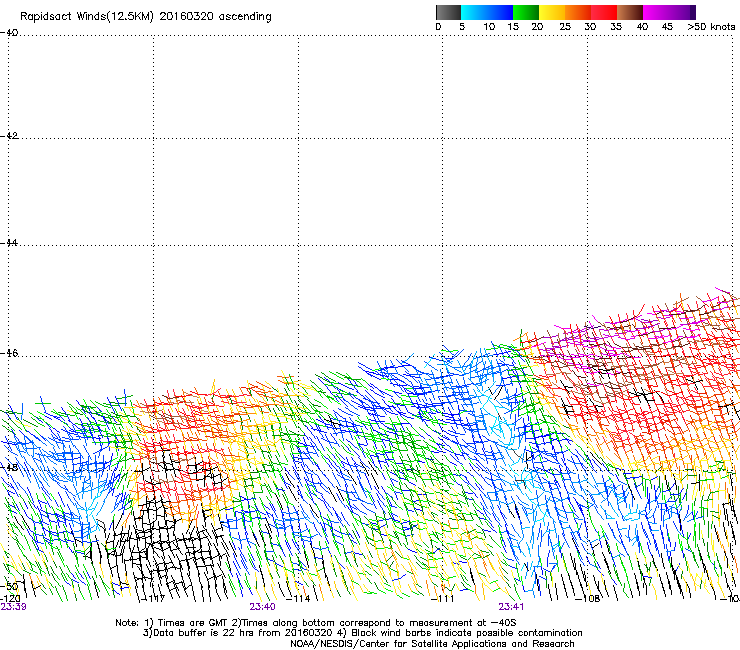The width and height of the screenshot is (740, 650).
Task: Click the note line 'Times are GMT'
Action: 316,623
